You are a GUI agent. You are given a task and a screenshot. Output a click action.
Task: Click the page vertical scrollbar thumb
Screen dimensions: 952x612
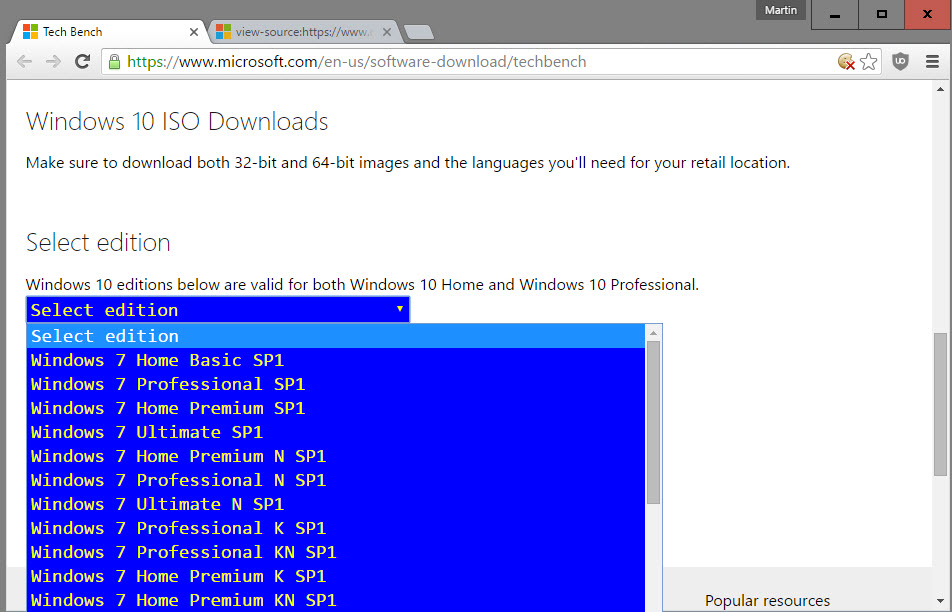point(940,404)
